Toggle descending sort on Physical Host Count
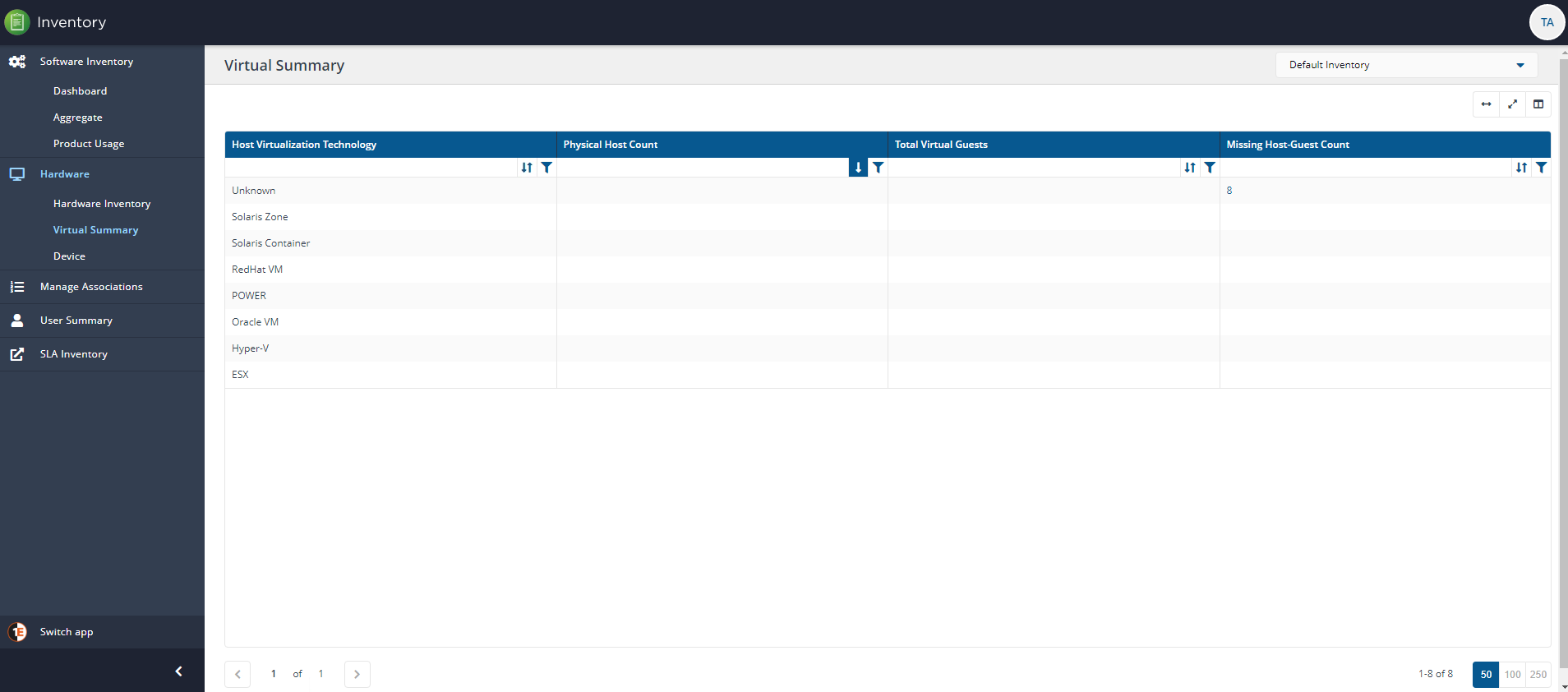This screenshot has height=692, width=1568. point(858,168)
